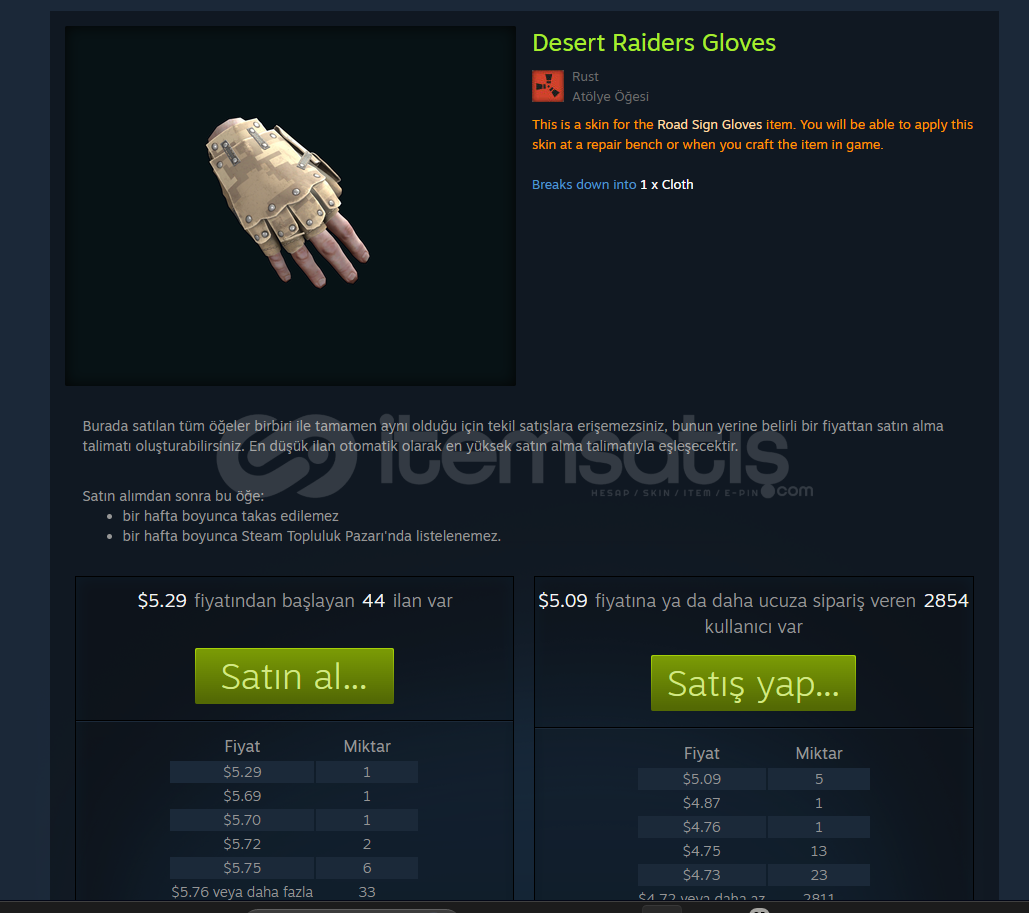Click Fiyat header in the sell listings table
1029x913 pixels.
click(242, 746)
